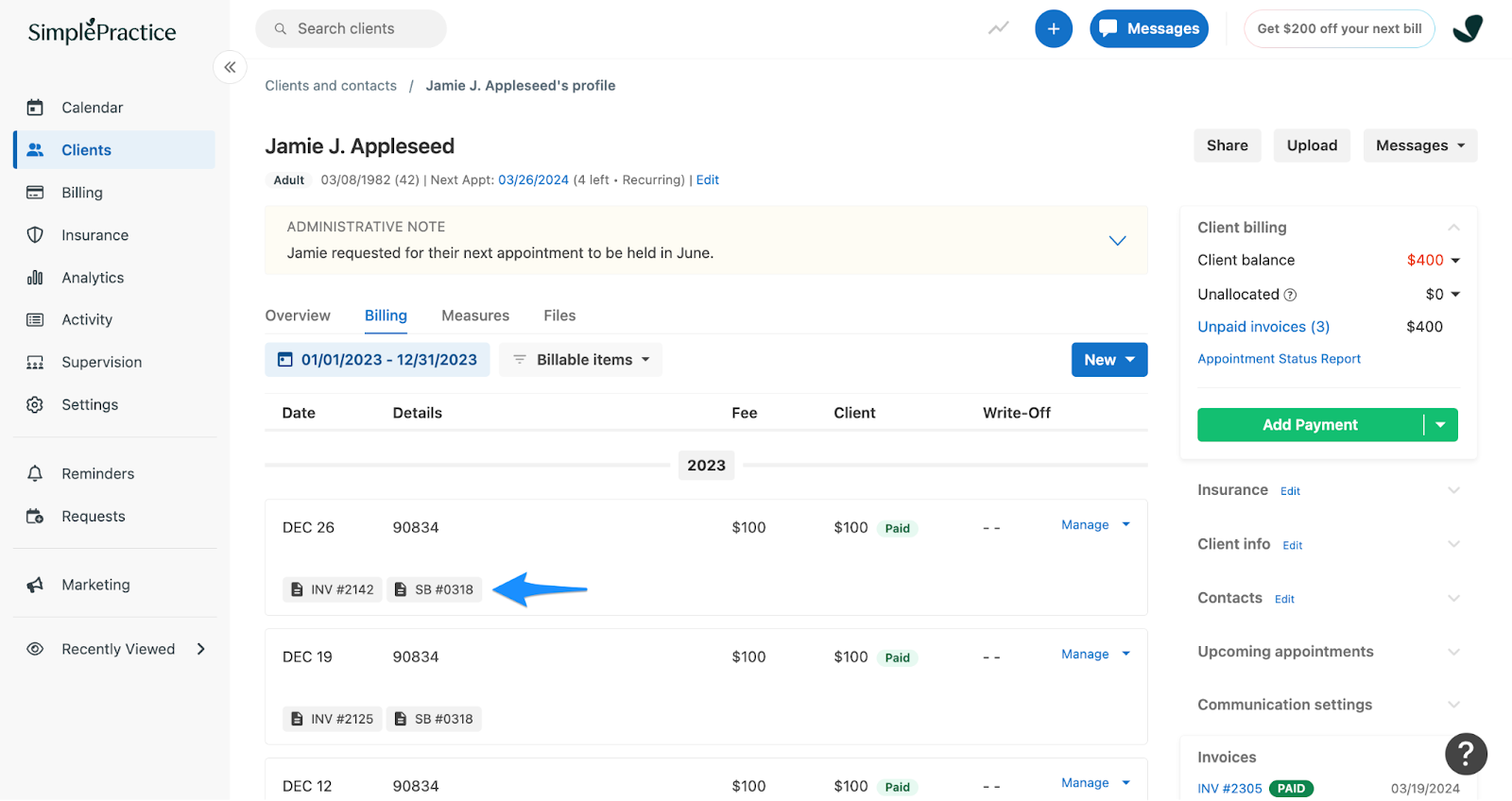
Task: Open the New dropdown button
Action: coord(1109,360)
